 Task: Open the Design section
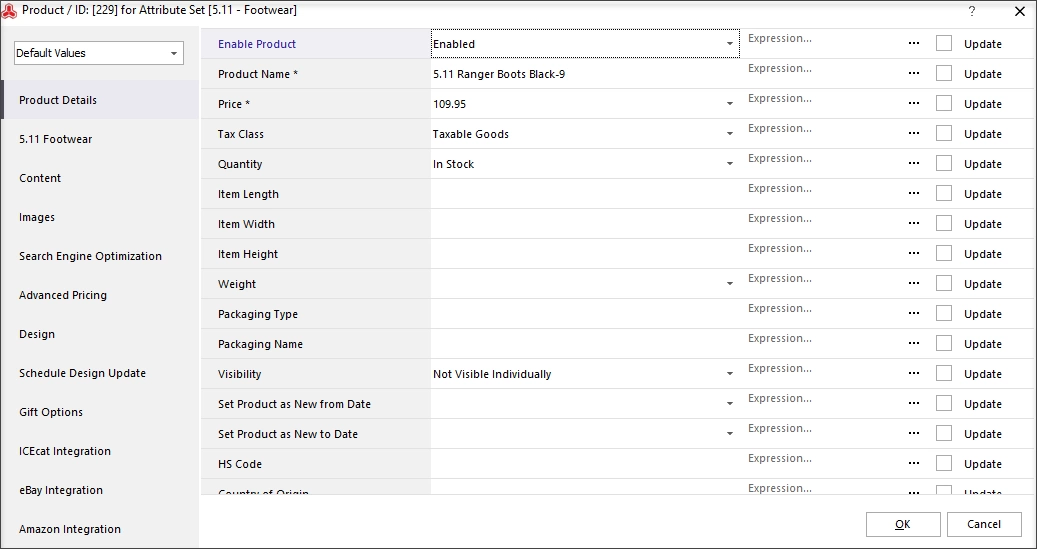point(100,334)
